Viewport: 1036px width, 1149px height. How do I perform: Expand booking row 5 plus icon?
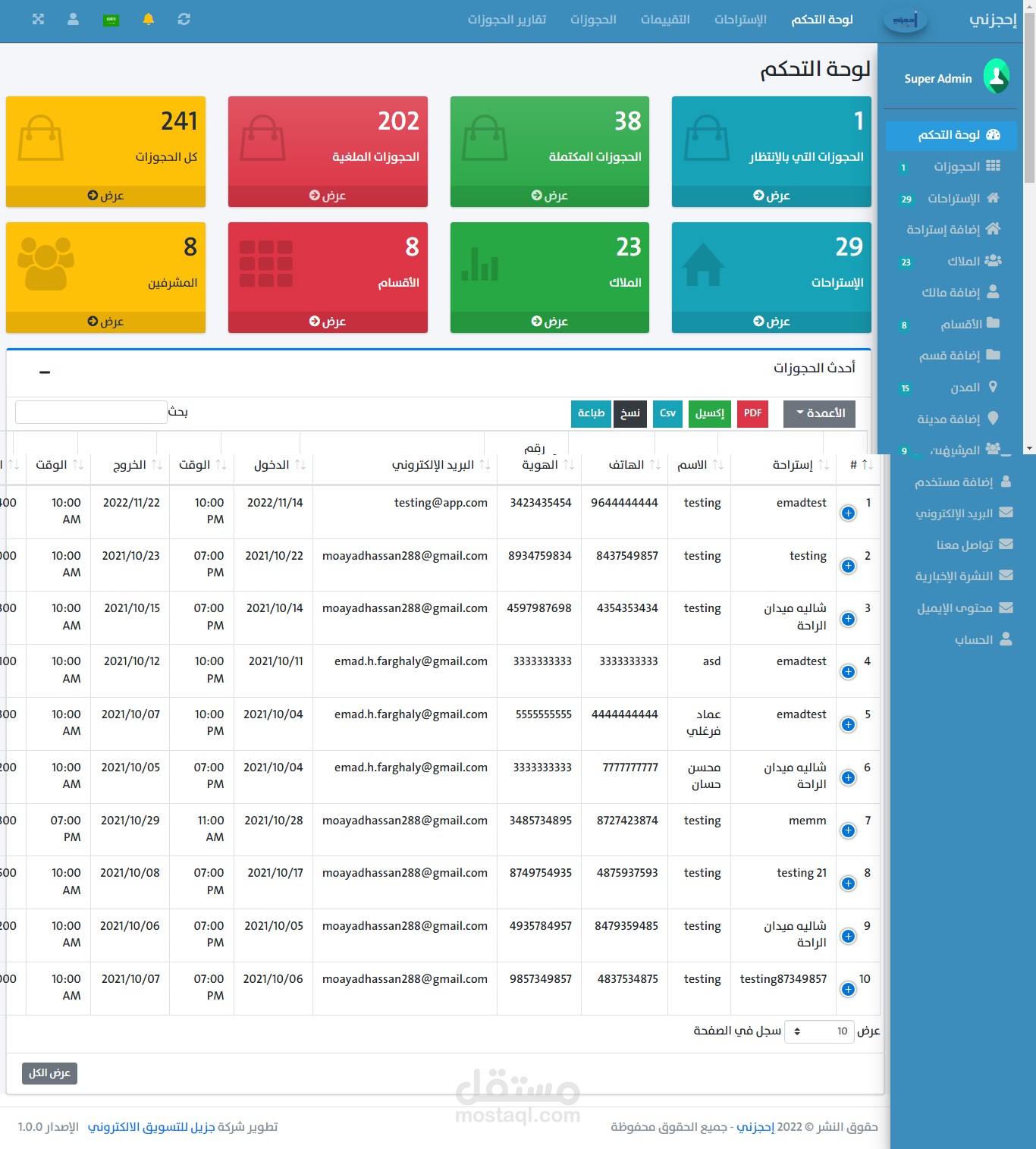click(x=848, y=725)
